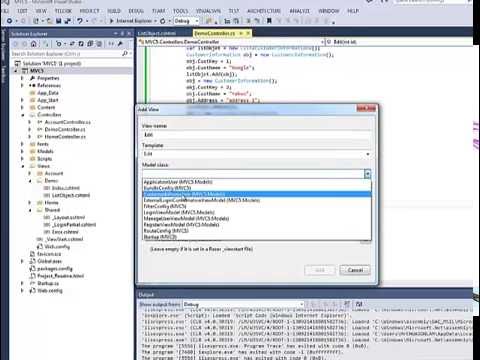
Task: Click Collapse All icon in Solution Explorer
Action: pyautogui.click(x=90, y=44)
